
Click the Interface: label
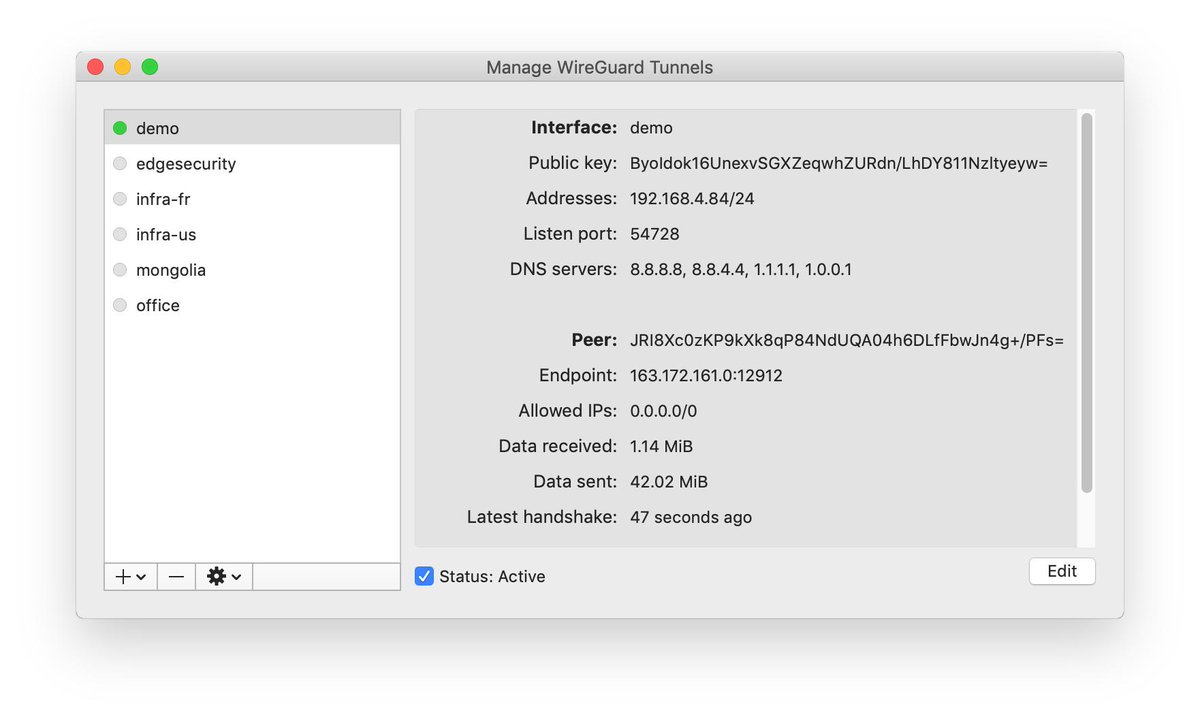[574, 128]
